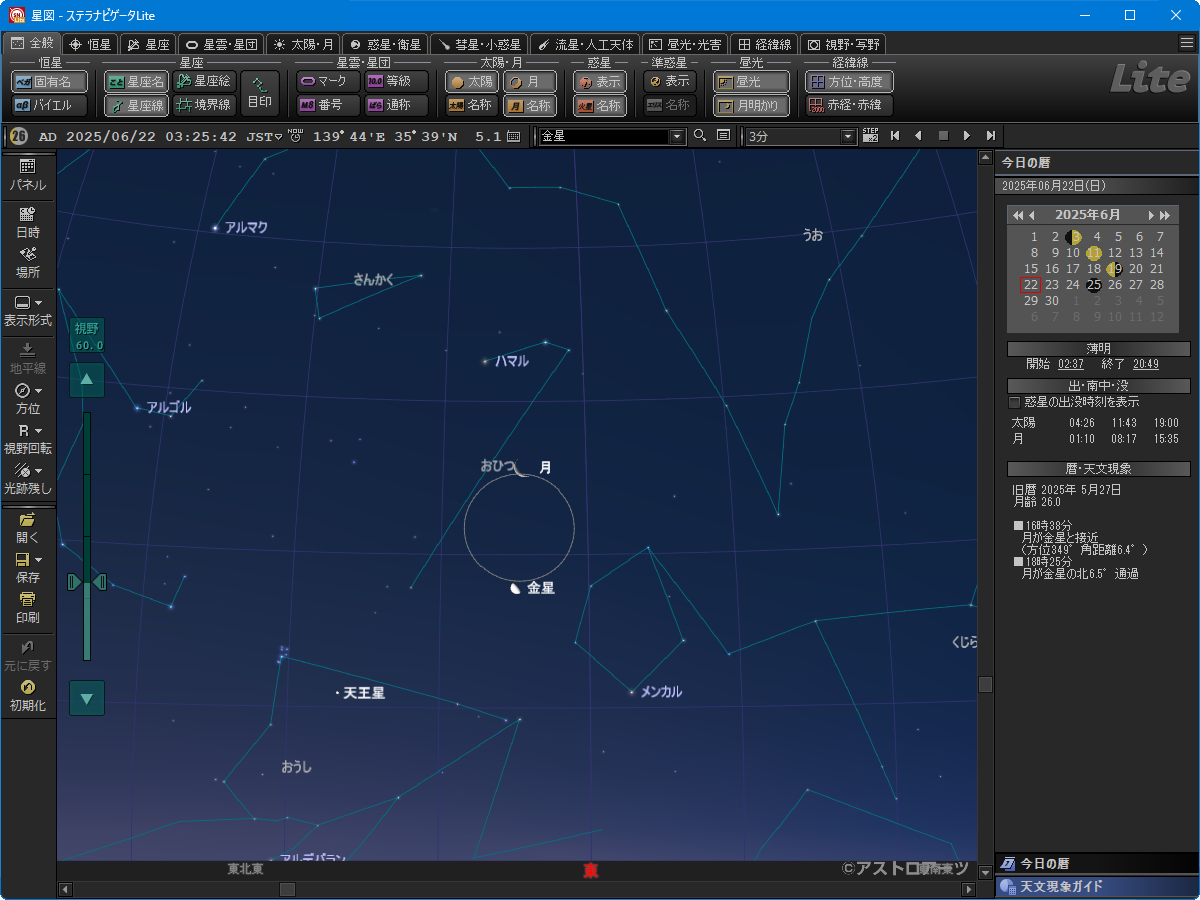This screenshot has height=900, width=1200.
Task: Toggle 固有名 star proper names
Action: 49,81
